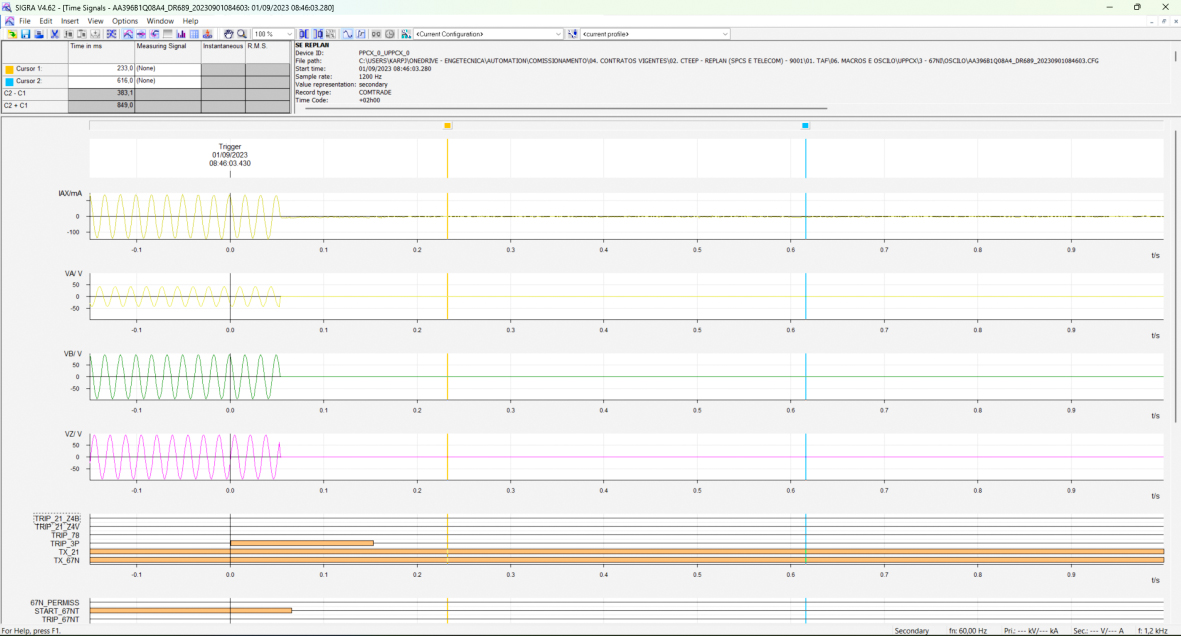Click Cursor 1 Measuring Signal cell

[167, 68]
